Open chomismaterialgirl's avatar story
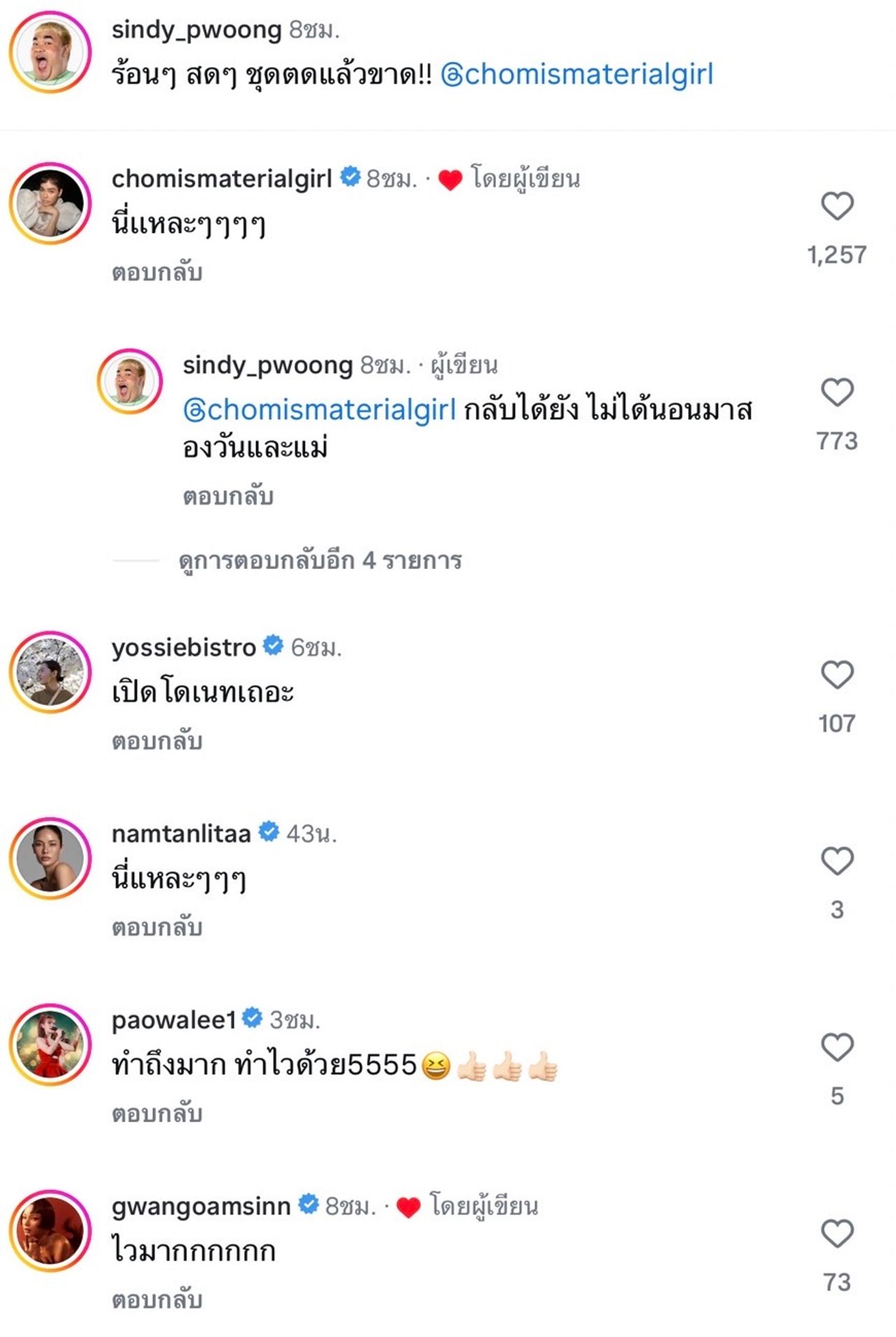Screen dimensions: 896x1337 pos(50,203)
